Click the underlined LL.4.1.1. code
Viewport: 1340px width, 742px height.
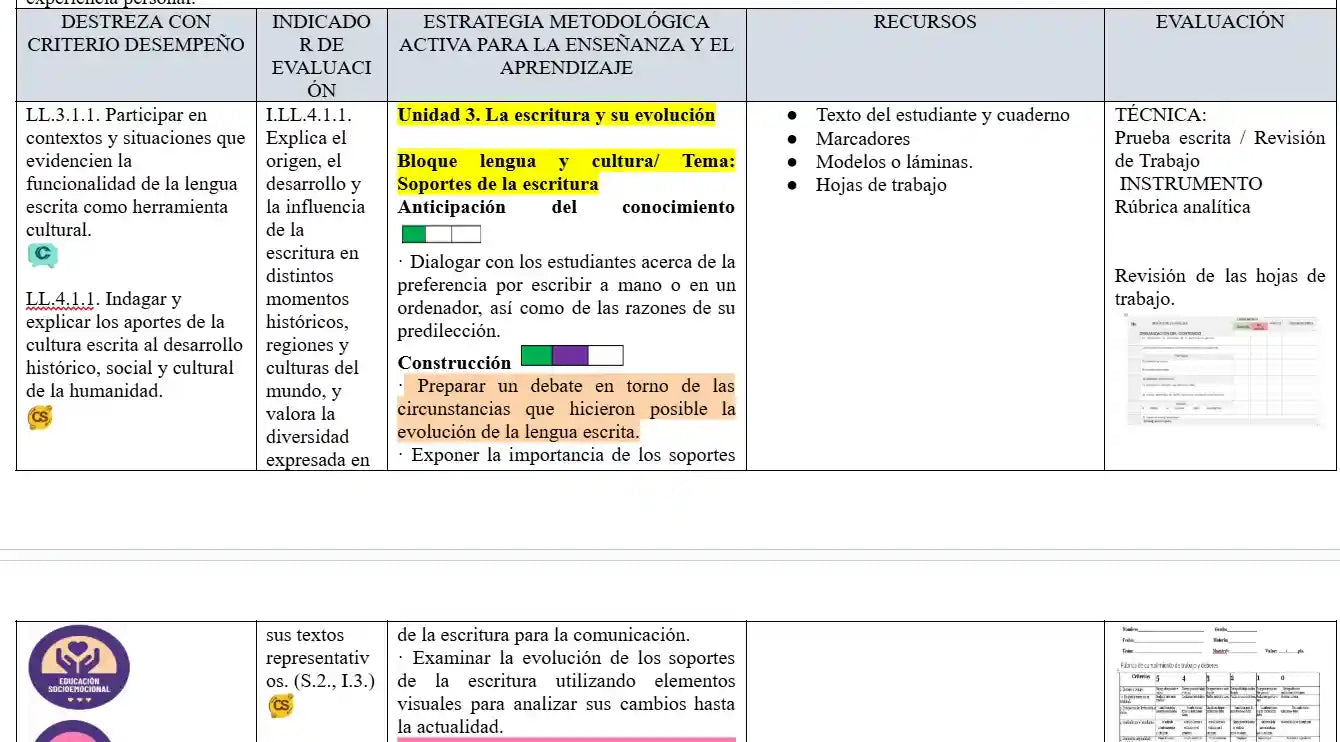pyautogui.click(x=62, y=299)
